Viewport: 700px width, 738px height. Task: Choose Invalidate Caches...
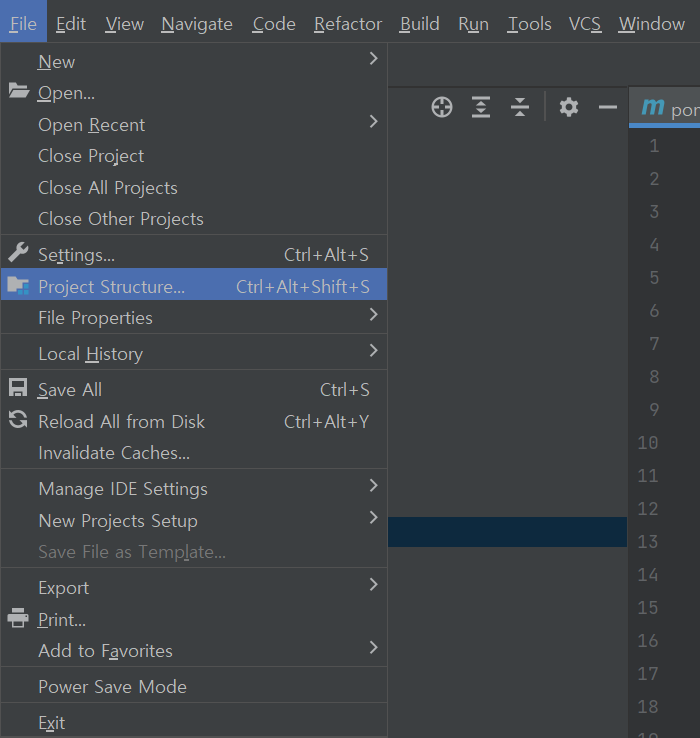[x=194, y=453]
